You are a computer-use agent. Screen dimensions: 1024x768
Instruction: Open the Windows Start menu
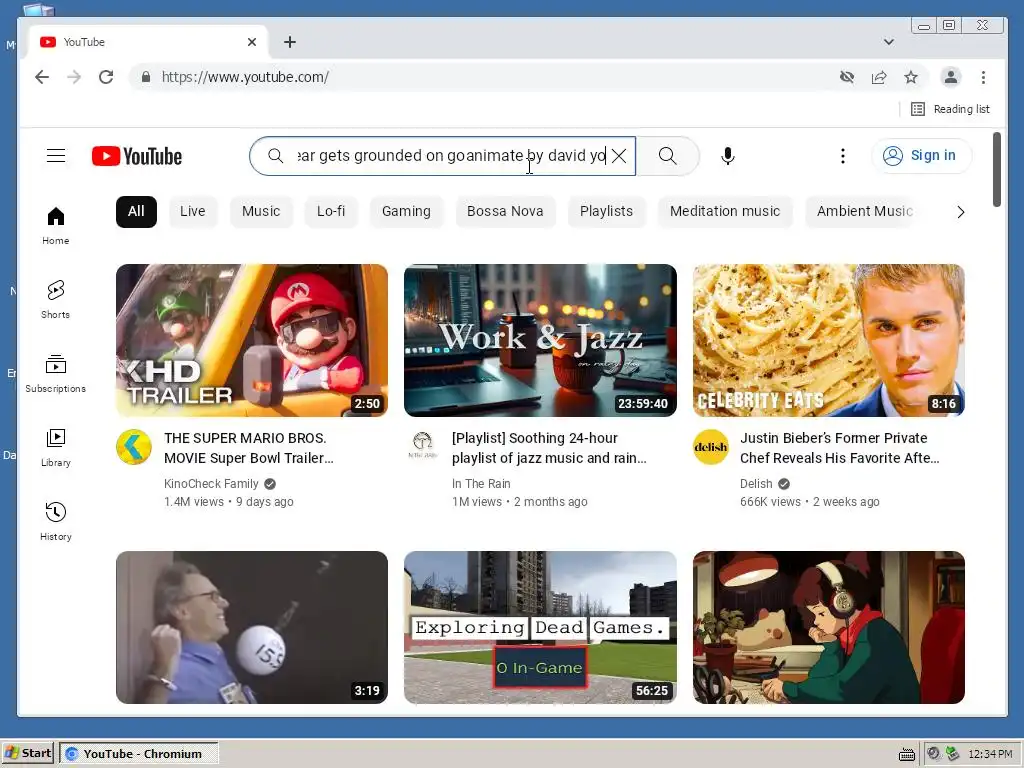tap(28, 753)
